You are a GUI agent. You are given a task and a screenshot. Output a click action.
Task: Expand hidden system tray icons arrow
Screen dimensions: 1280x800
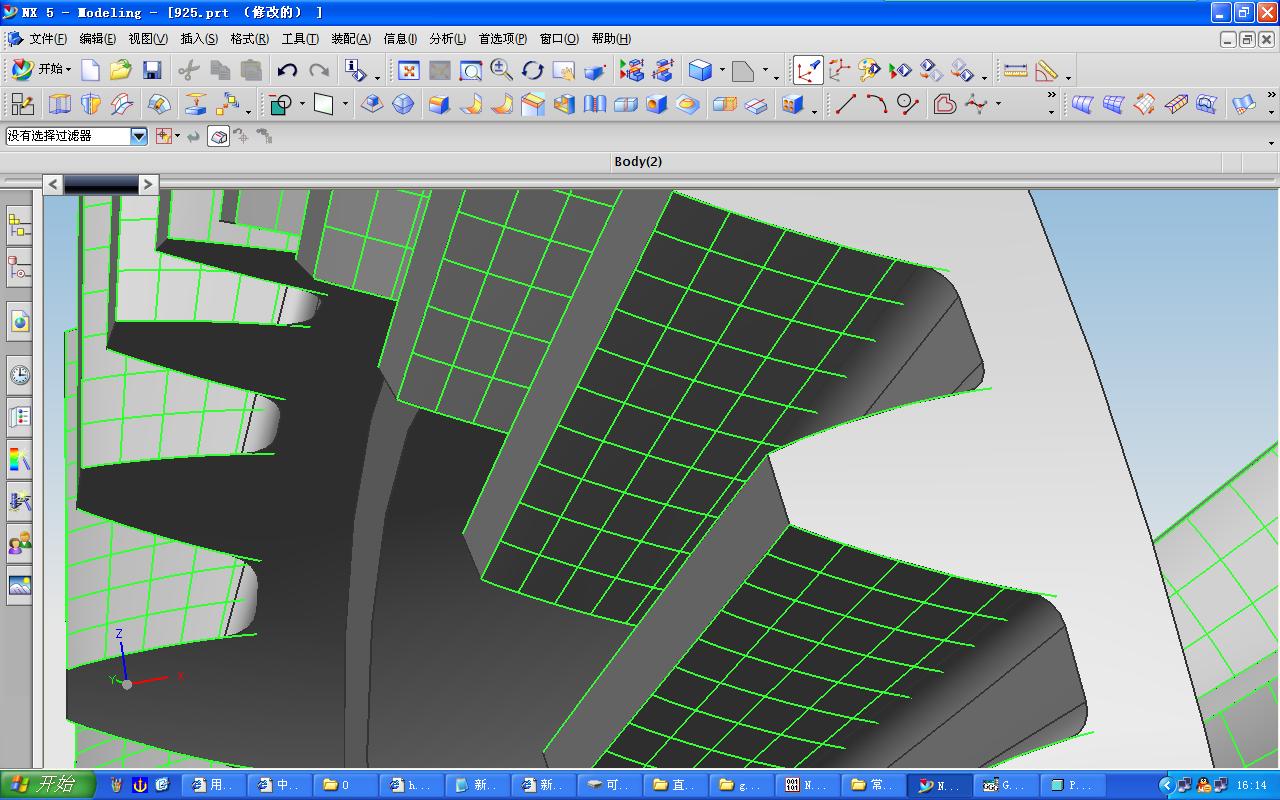(1166, 785)
